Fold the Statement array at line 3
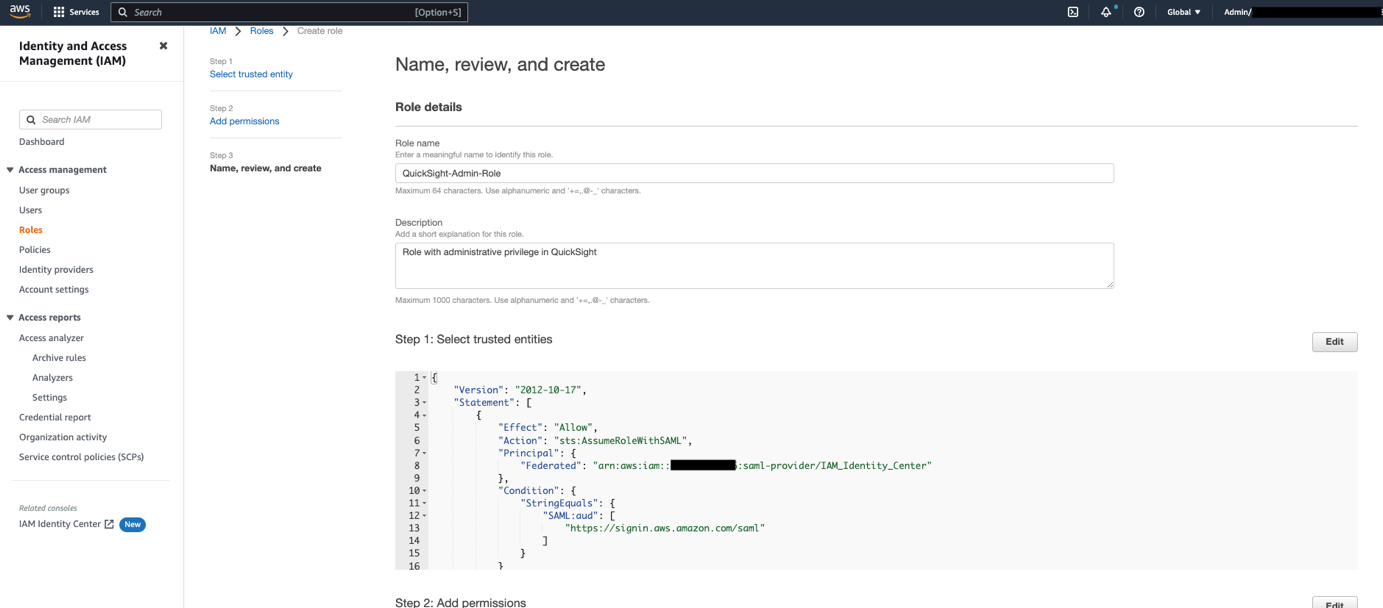 pyautogui.click(x=424, y=403)
